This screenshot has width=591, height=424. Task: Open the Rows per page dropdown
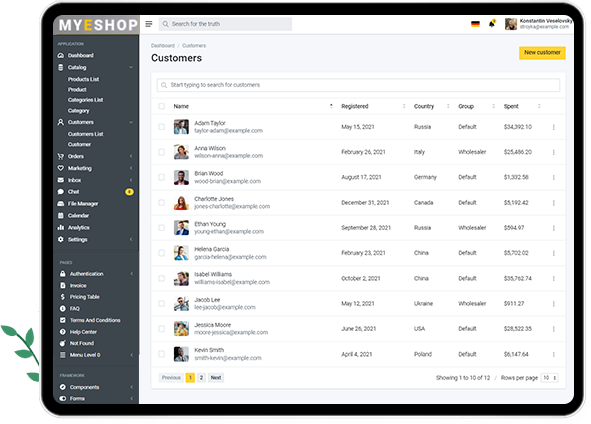[550, 378]
